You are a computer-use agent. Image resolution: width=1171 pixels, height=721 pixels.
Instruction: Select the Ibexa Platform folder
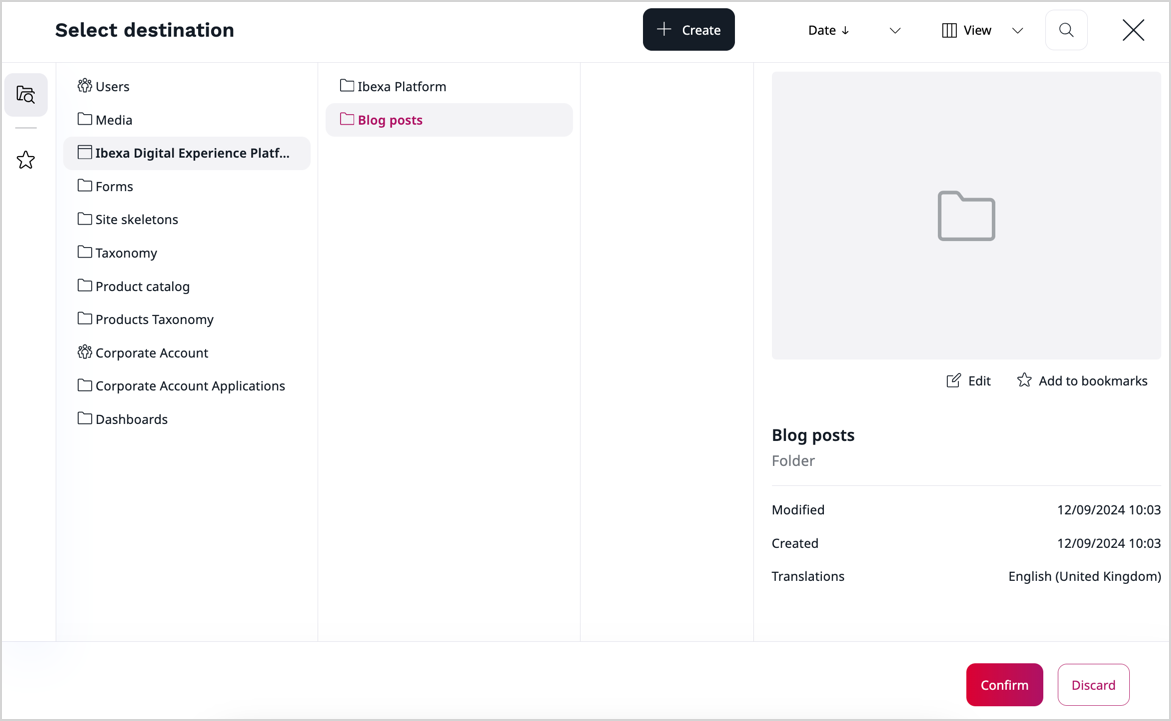(x=401, y=87)
